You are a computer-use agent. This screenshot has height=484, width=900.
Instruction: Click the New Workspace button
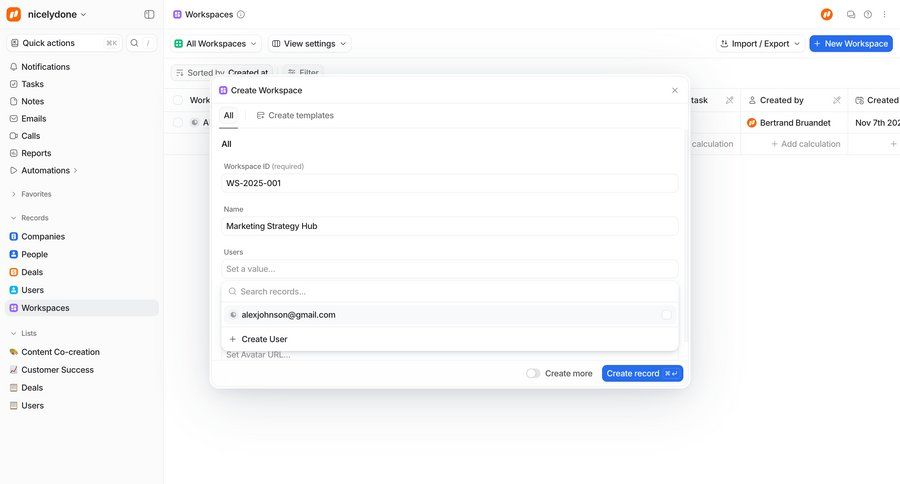point(851,44)
